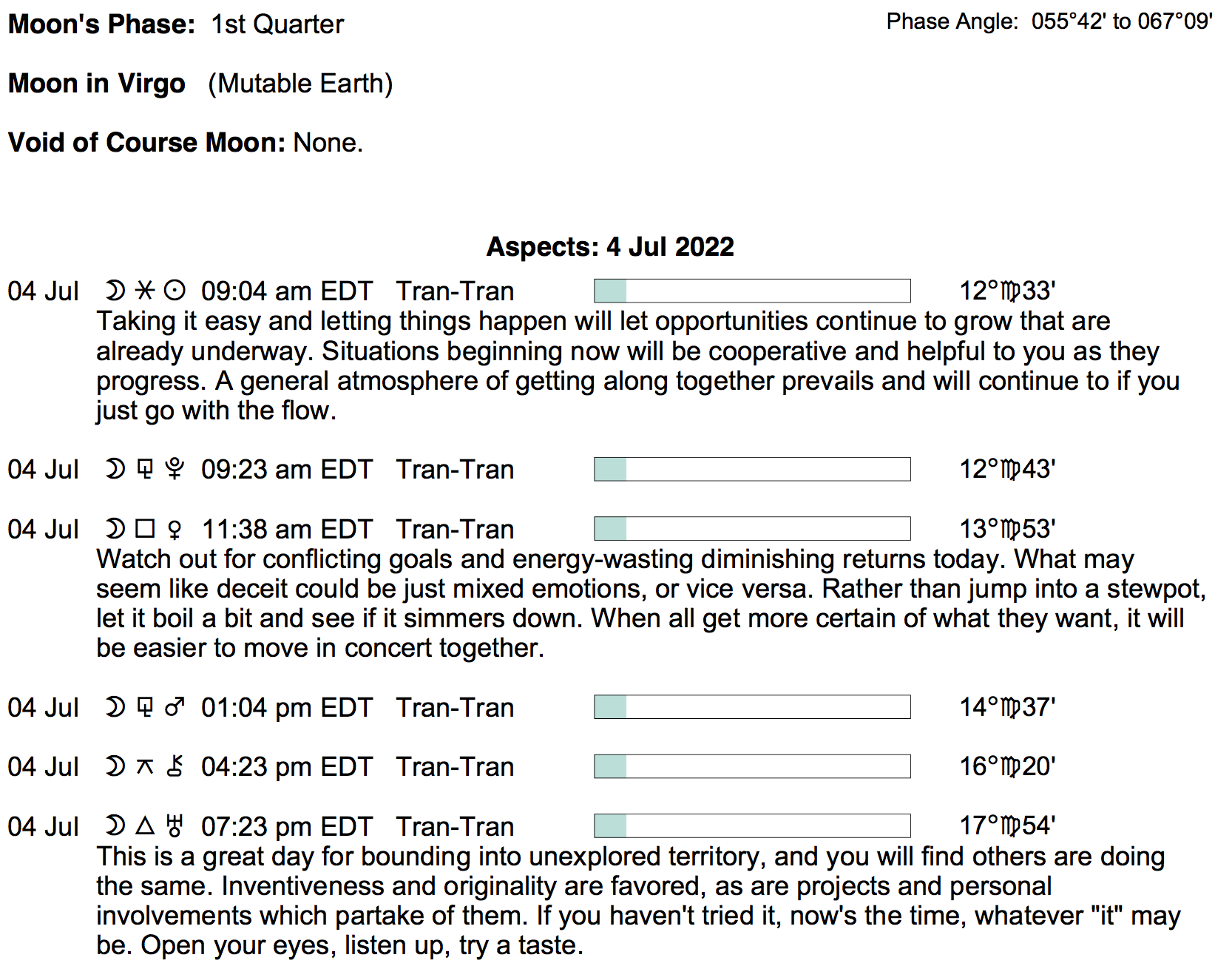The image size is (1232, 966).
Task: Click the Venus glyph in the 11:38 am aspect
Action: coord(175,529)
